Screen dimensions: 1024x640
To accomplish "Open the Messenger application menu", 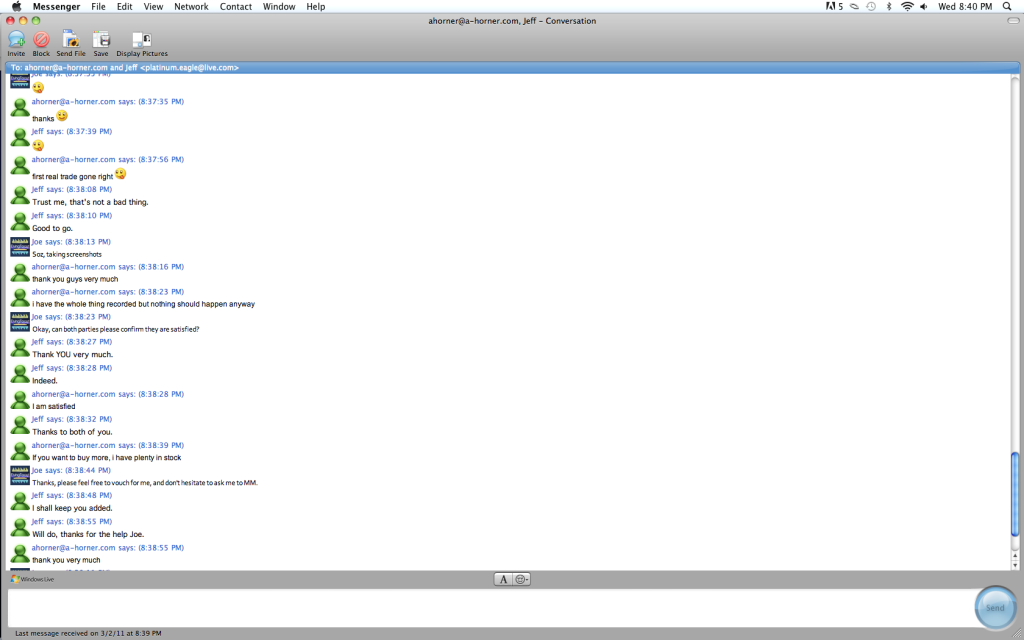I will click(x=56, y=7).
